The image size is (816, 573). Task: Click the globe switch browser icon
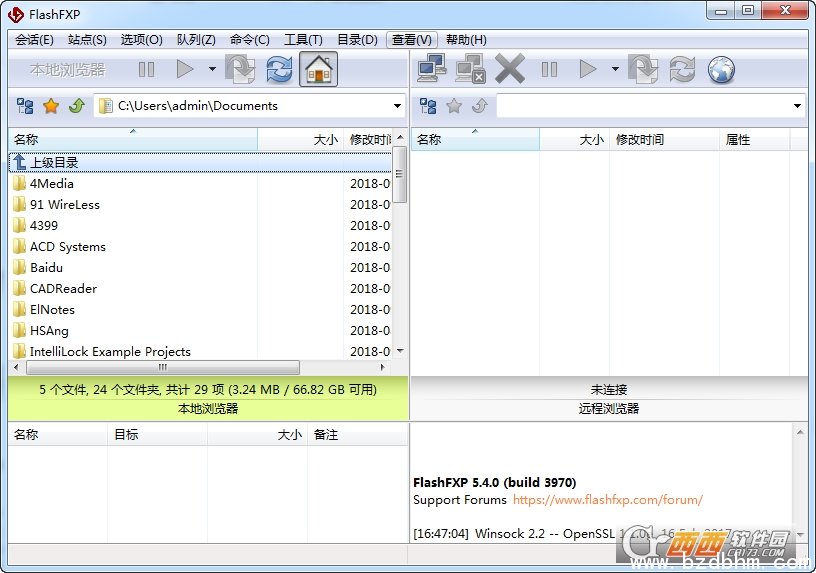721,69
